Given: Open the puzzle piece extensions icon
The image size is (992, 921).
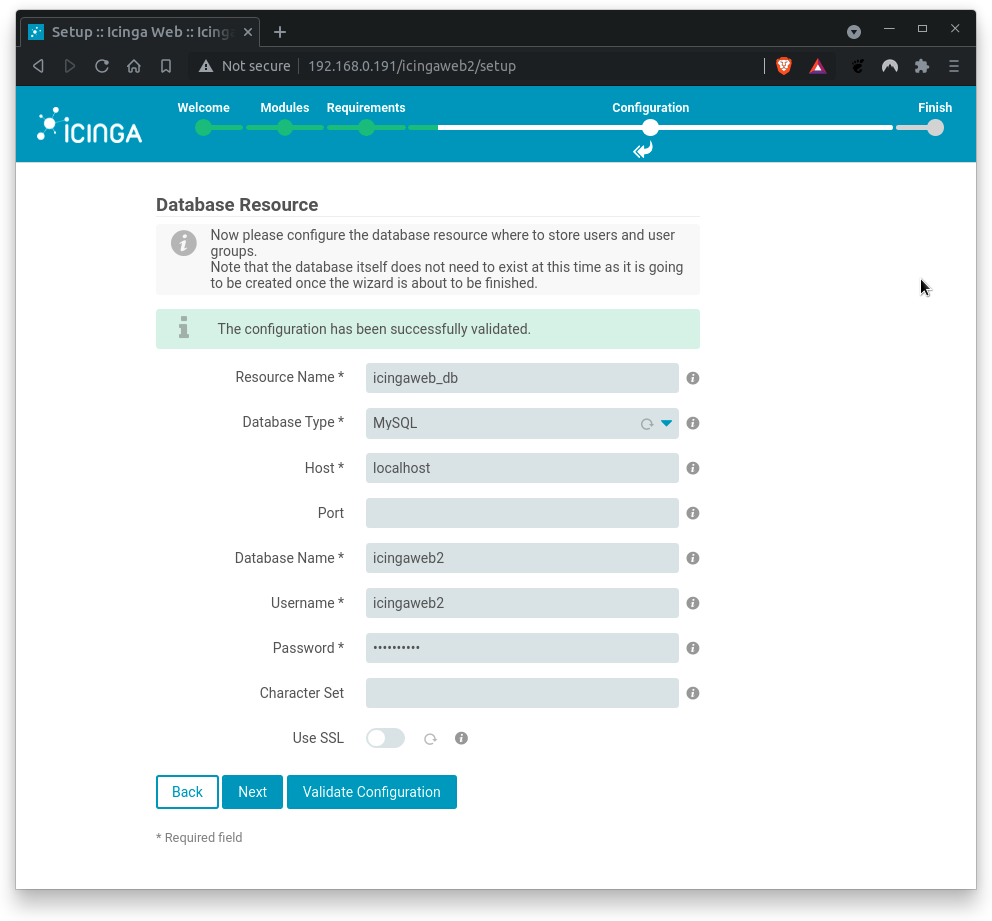Looking at the screenshot, I should [x=920, y=66].
